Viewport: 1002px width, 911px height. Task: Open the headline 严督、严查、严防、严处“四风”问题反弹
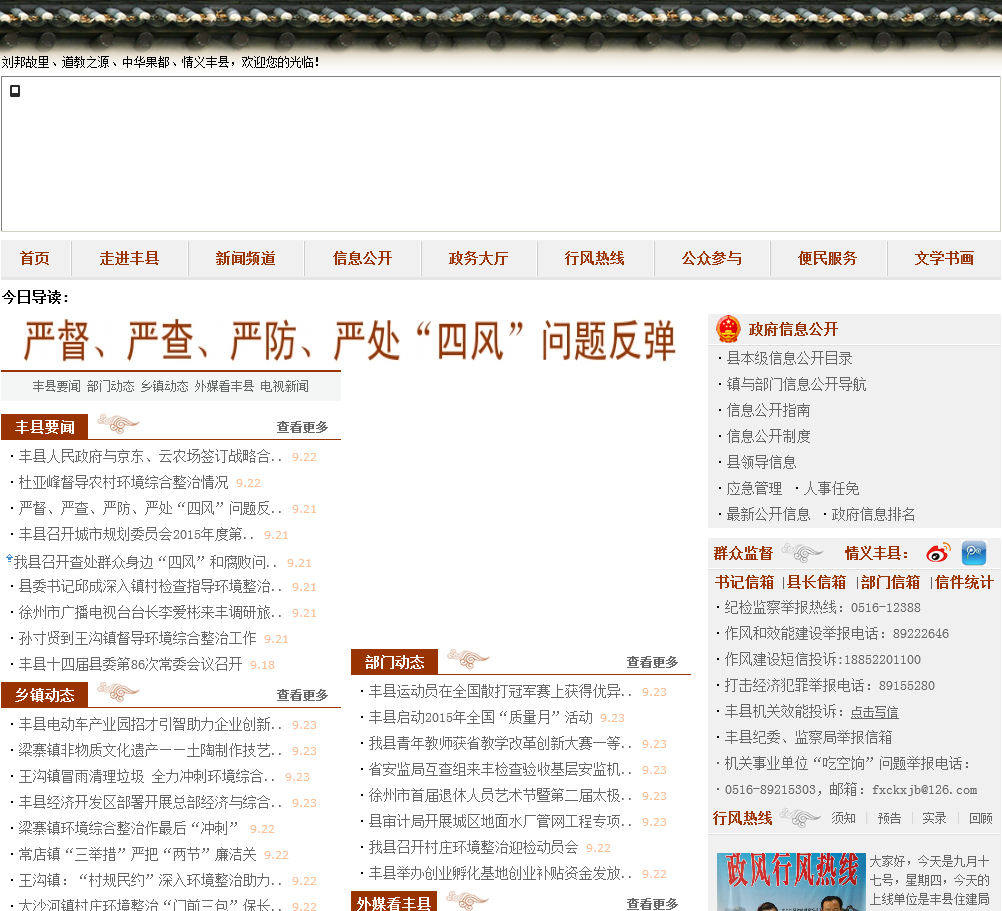(x=350, y=341)
